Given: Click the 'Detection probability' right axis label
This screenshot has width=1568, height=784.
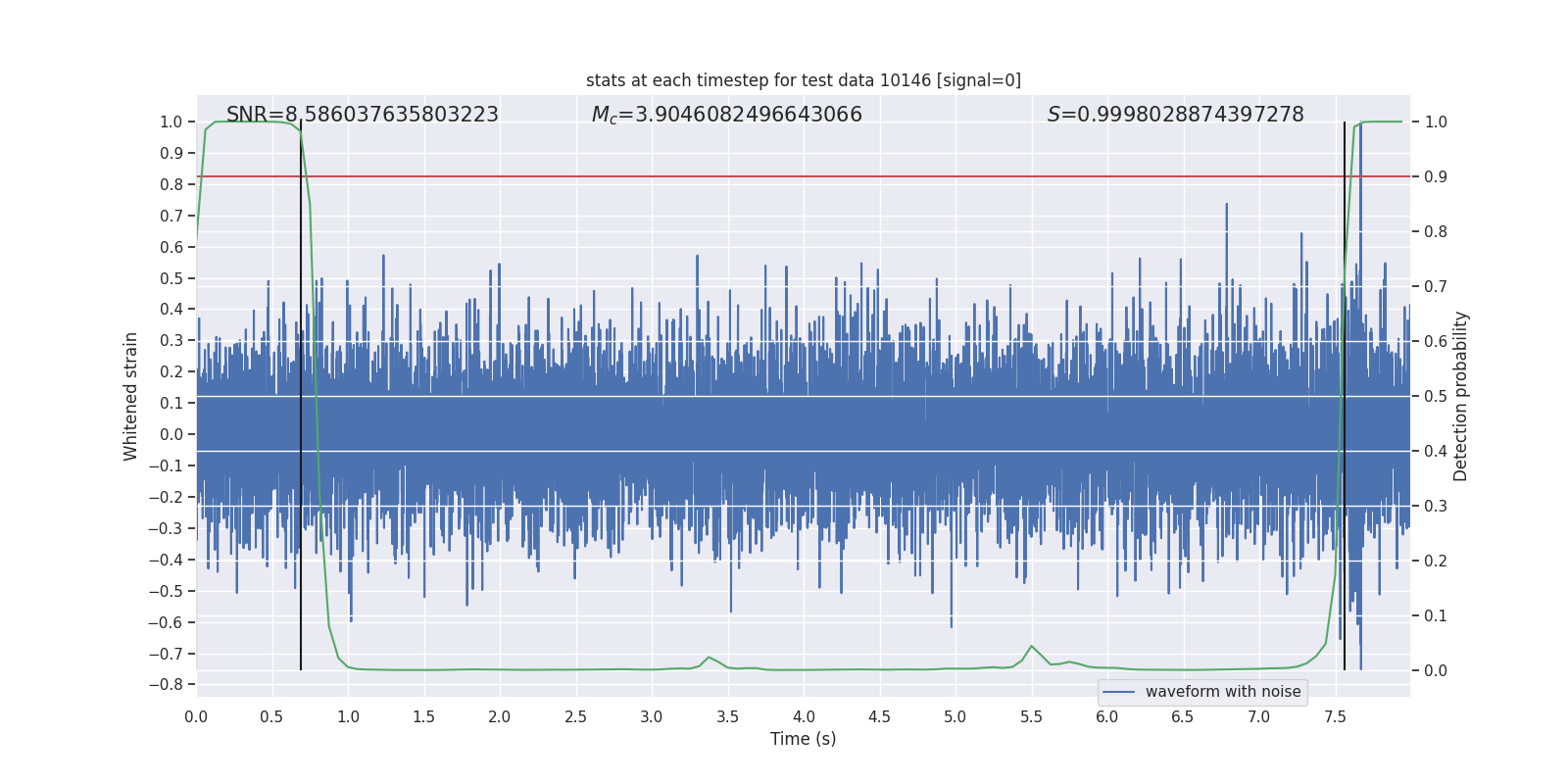Looking at the screenshot, I should coord(1461,396).
